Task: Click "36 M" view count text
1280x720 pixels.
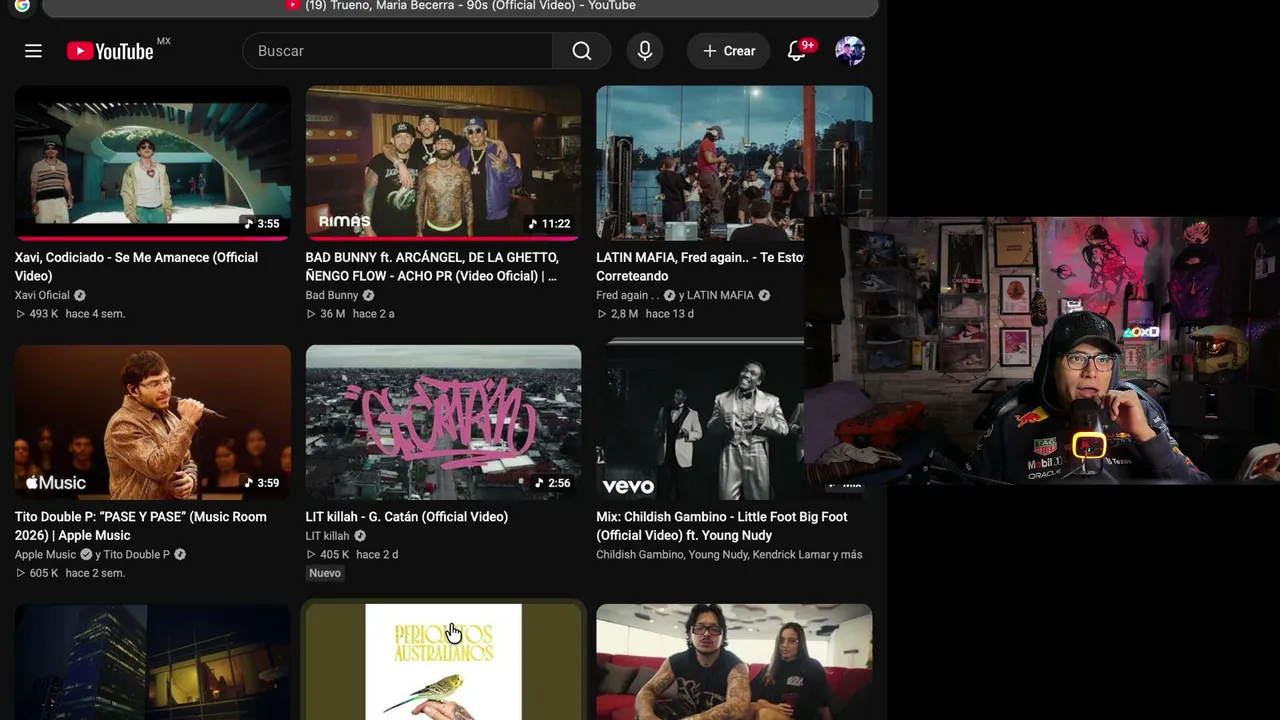Action: point(333,314)
